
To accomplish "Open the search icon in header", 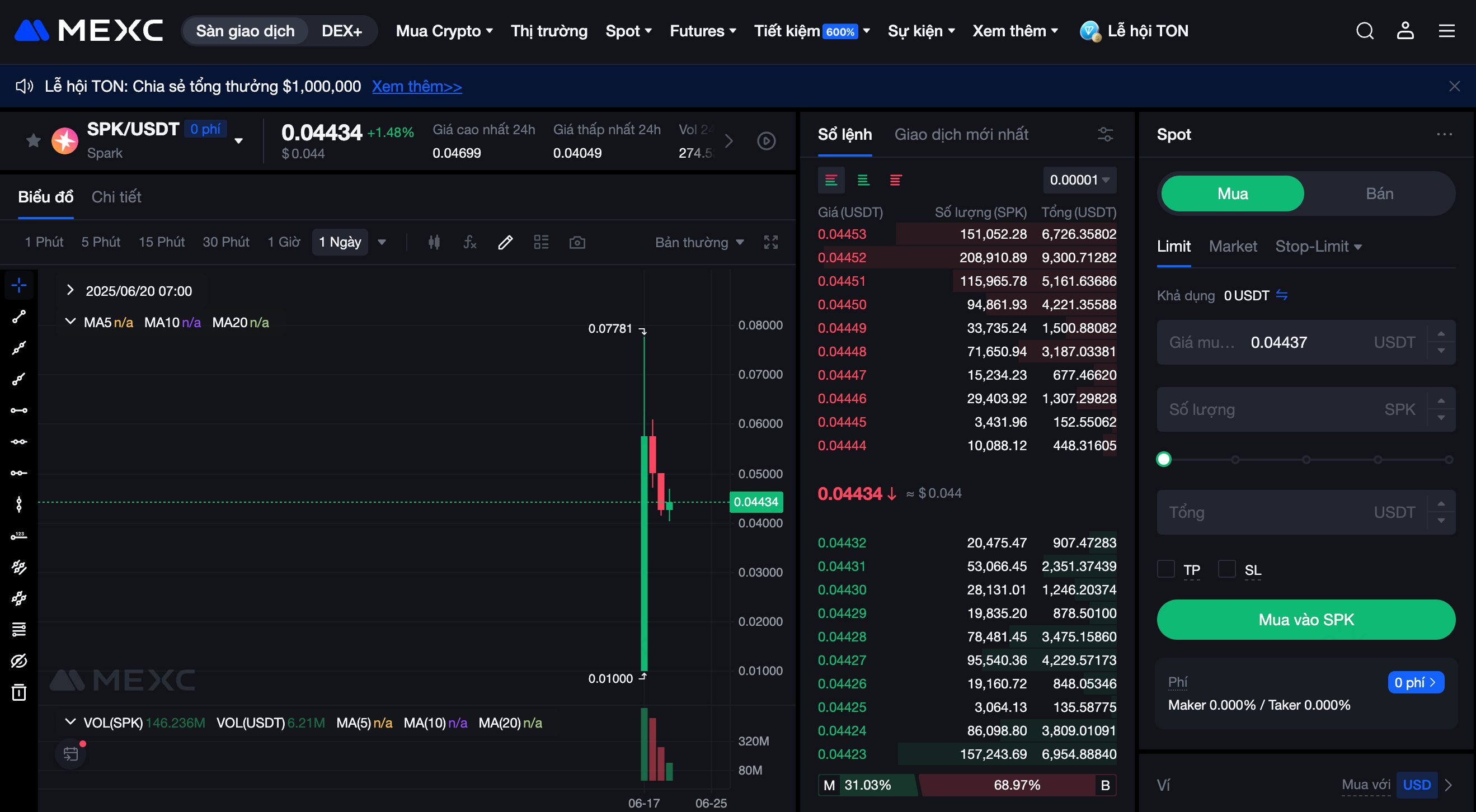I will pos(1365,31).
